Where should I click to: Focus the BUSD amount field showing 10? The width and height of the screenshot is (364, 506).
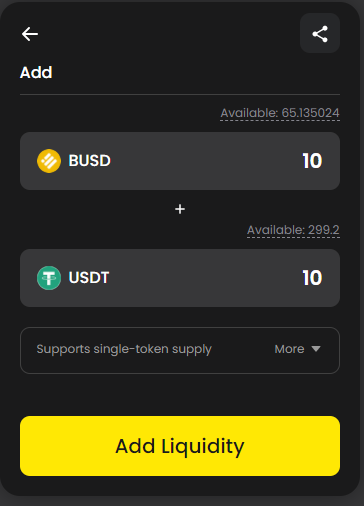click(312, 161)
